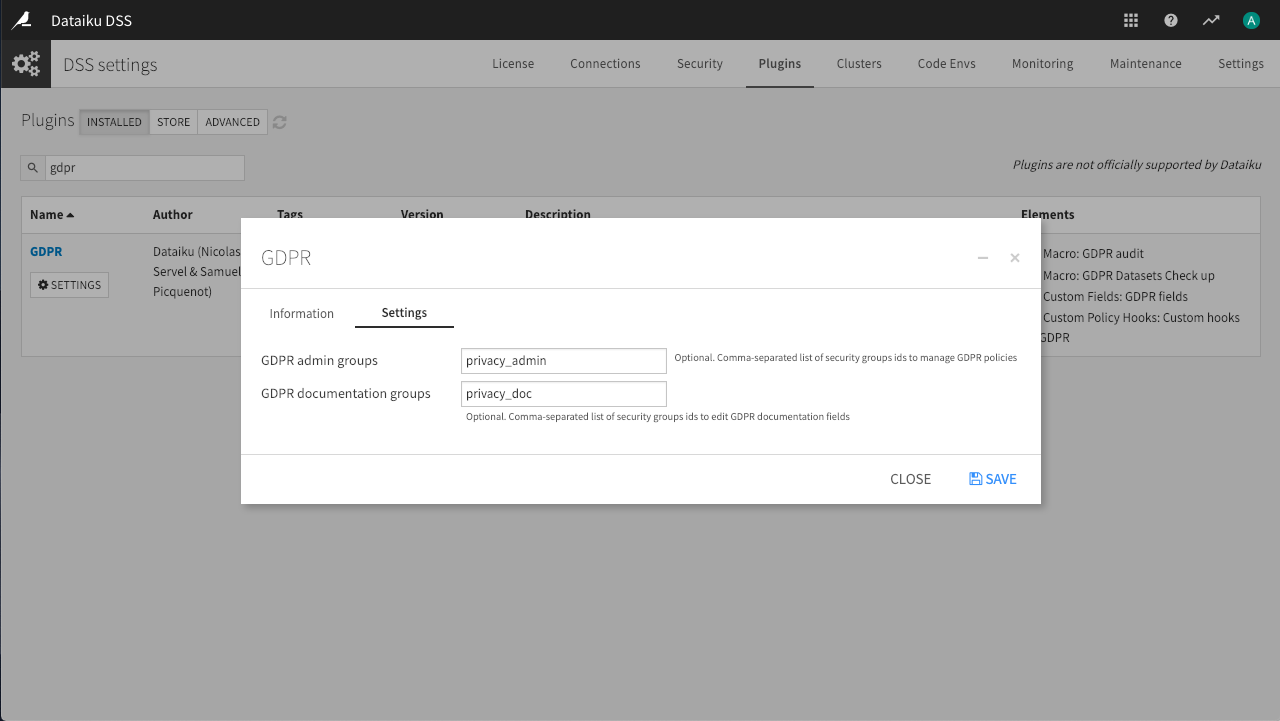The height and width of the screenshot is (721, 1280).
Task: Switch to Installed plugins view
Action: (x=114, y=122)
